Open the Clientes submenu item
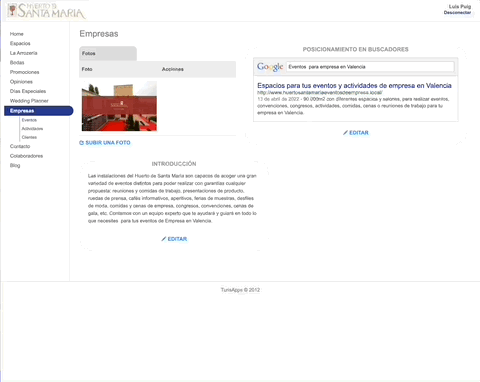 click(29, 137)
